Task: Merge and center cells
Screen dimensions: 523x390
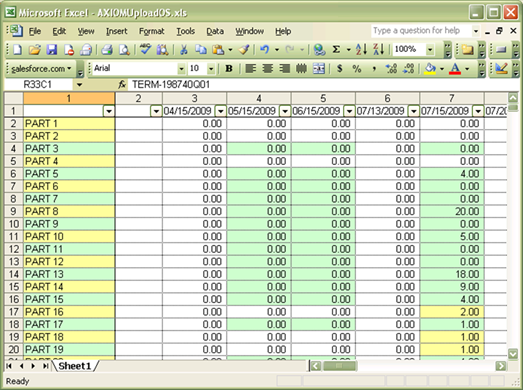Action: point(319,69)
